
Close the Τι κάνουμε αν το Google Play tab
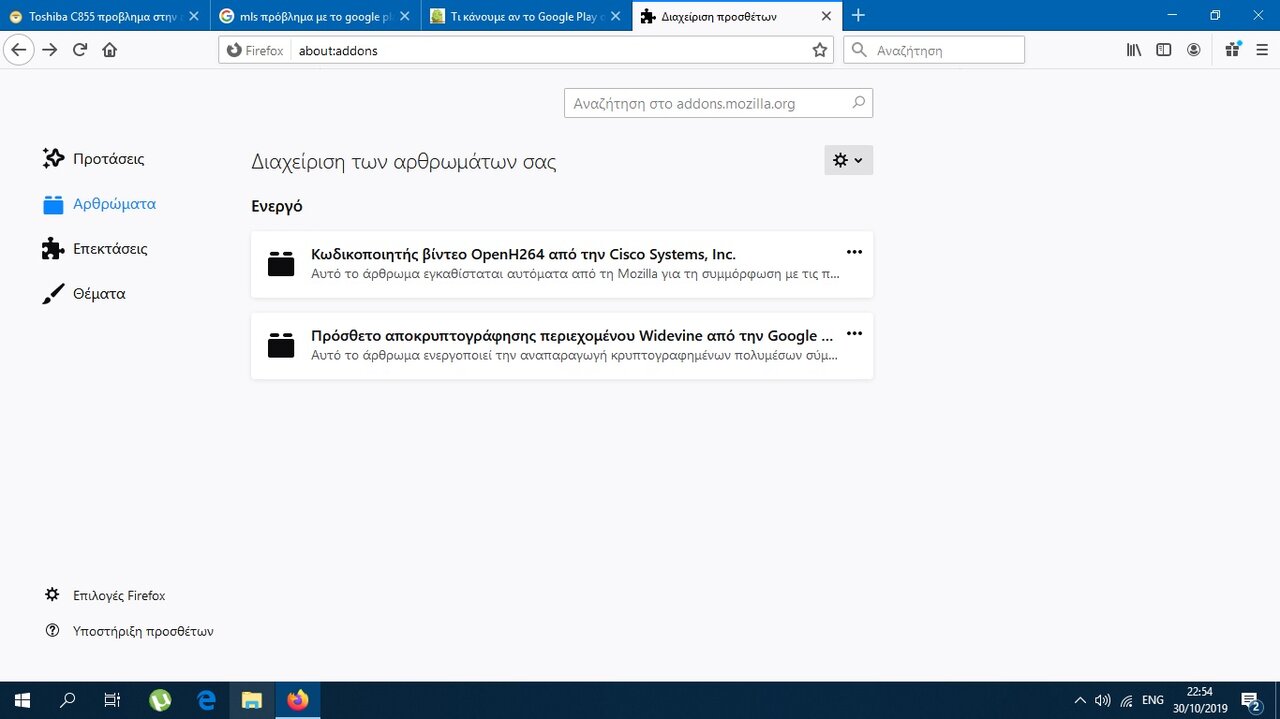pyautogui.click(x=615, y=16)
